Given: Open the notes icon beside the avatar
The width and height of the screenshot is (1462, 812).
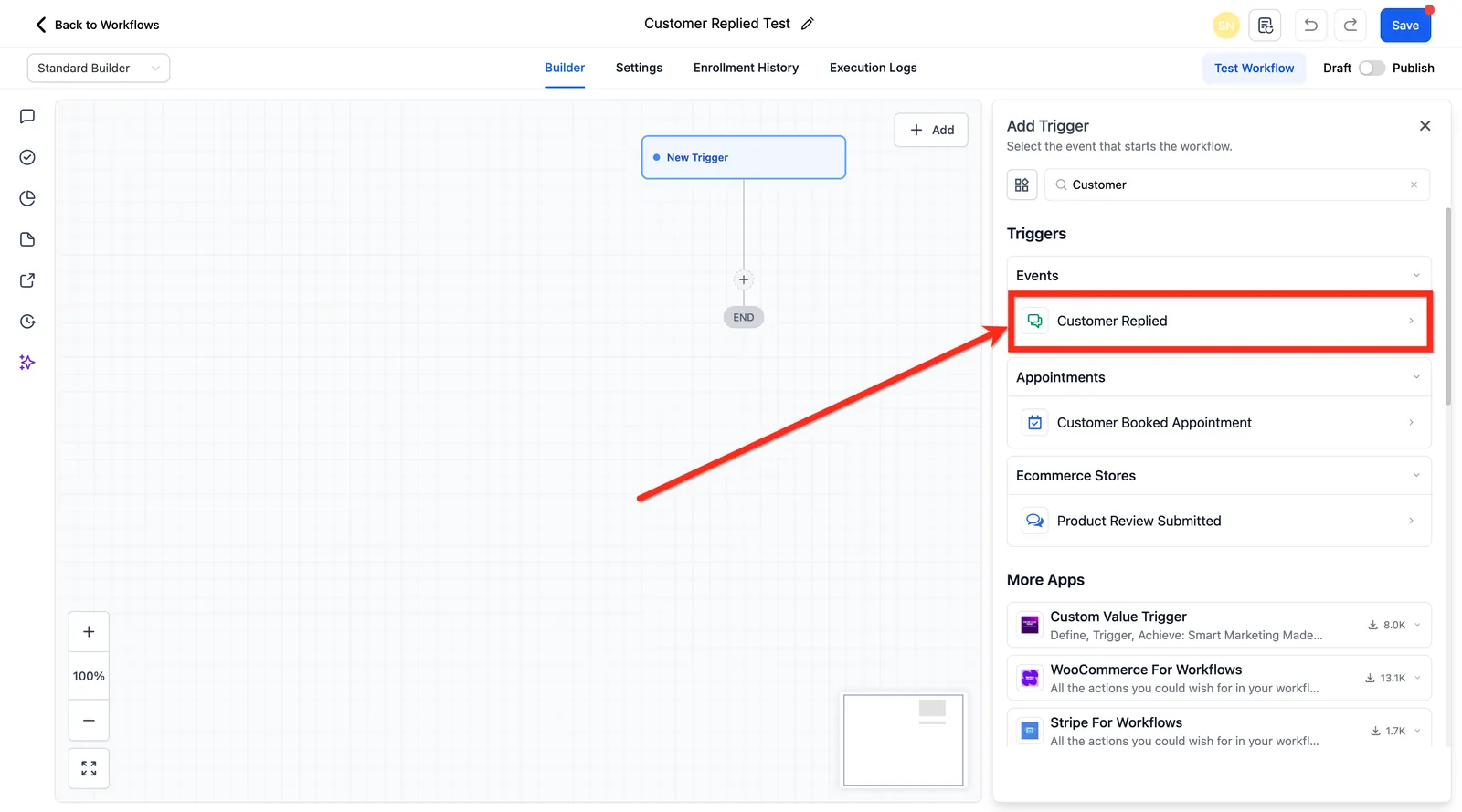Looking at the screenshot, I should [1266, 26].
